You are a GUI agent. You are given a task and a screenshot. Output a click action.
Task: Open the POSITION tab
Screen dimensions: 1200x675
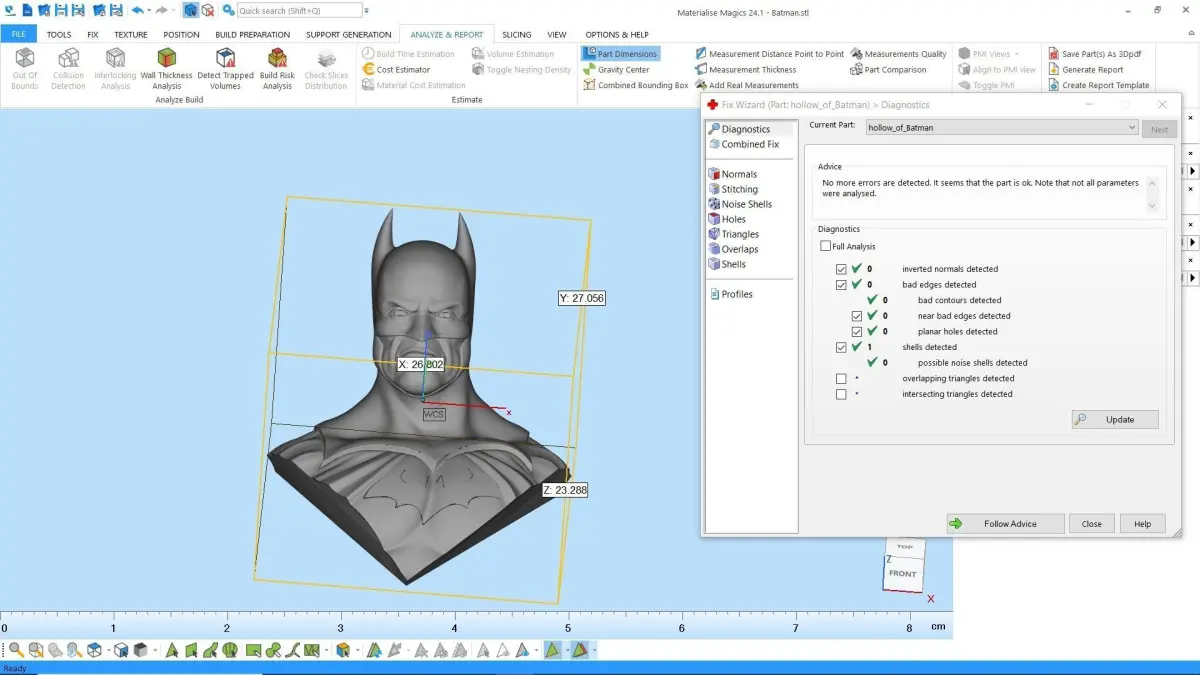click(182, 34)
